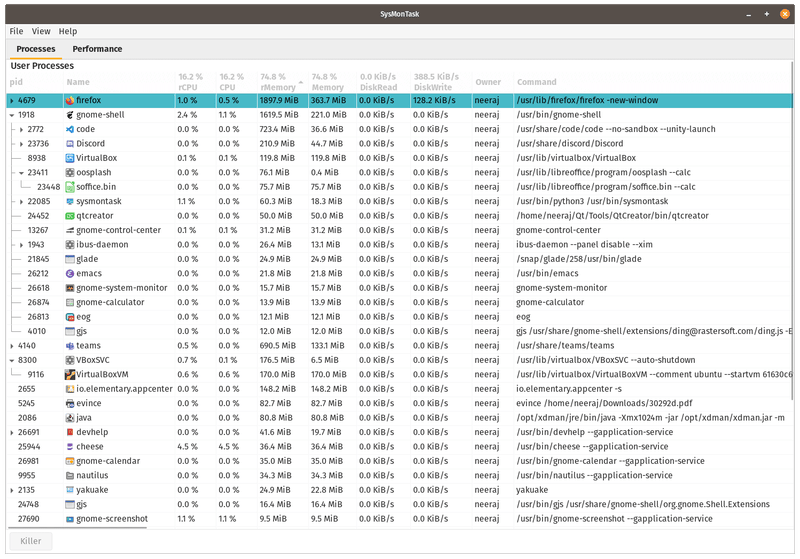The height and width of the screenshot is (559, 800).
Task: Click the cheese process icon
Action: tap(69, 446)
